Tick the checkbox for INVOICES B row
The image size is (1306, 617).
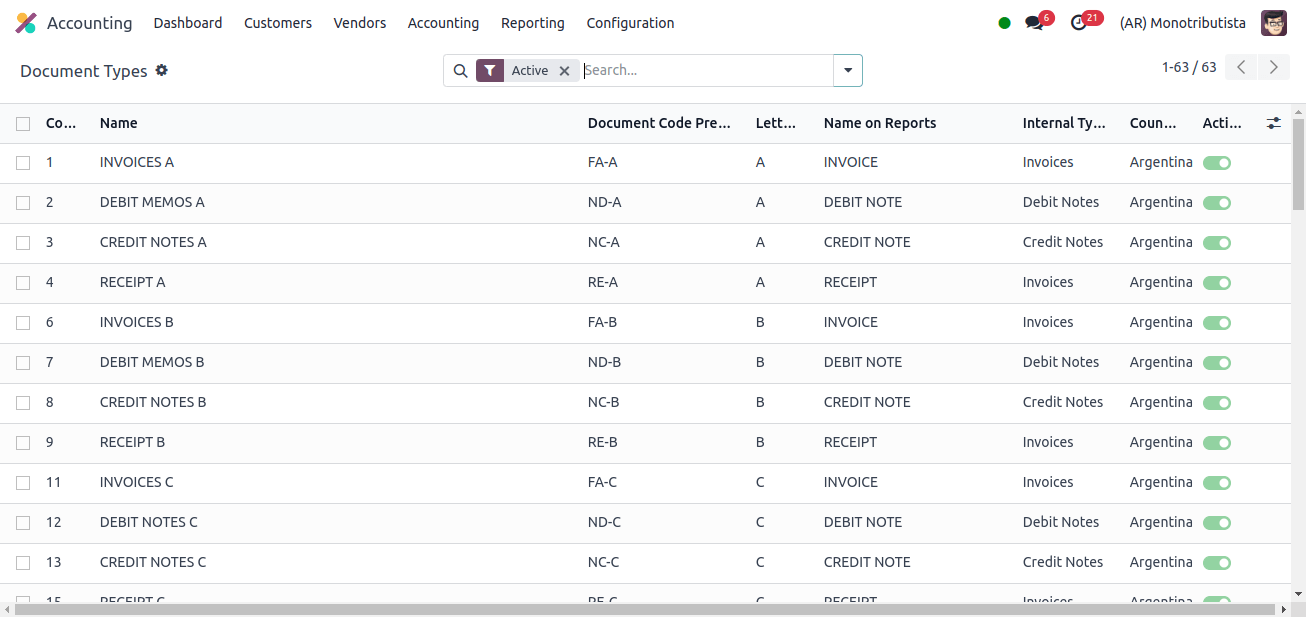pyautogui.click(x=23, y=323)
